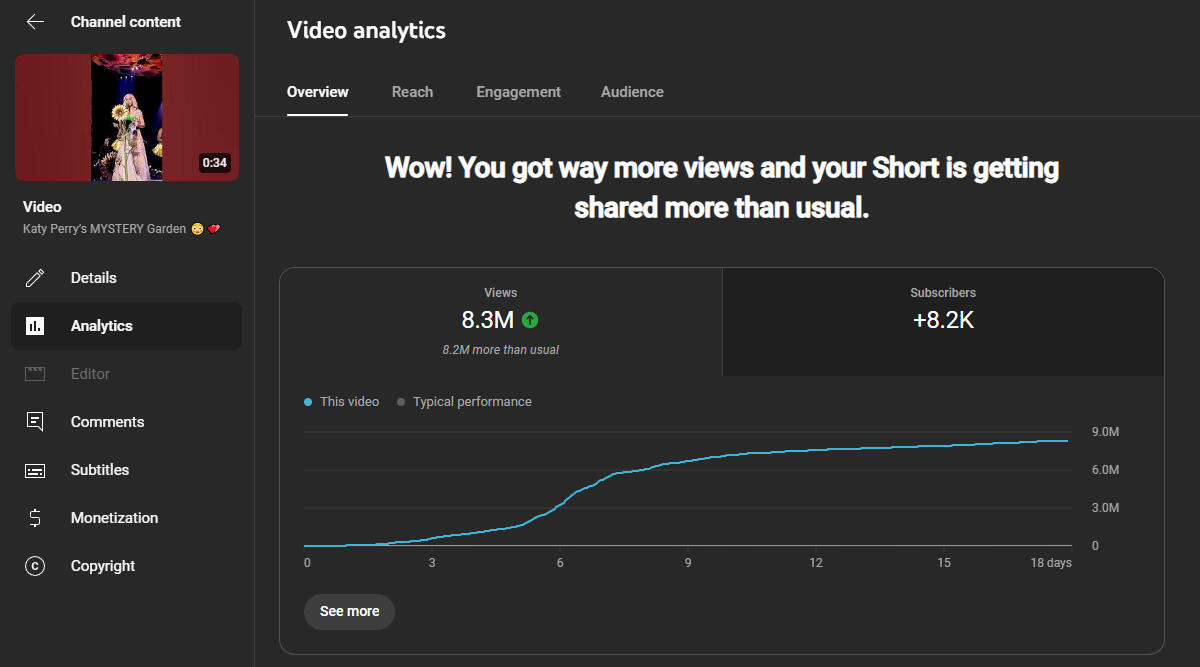Click the Channel content link text

(126, 22)
